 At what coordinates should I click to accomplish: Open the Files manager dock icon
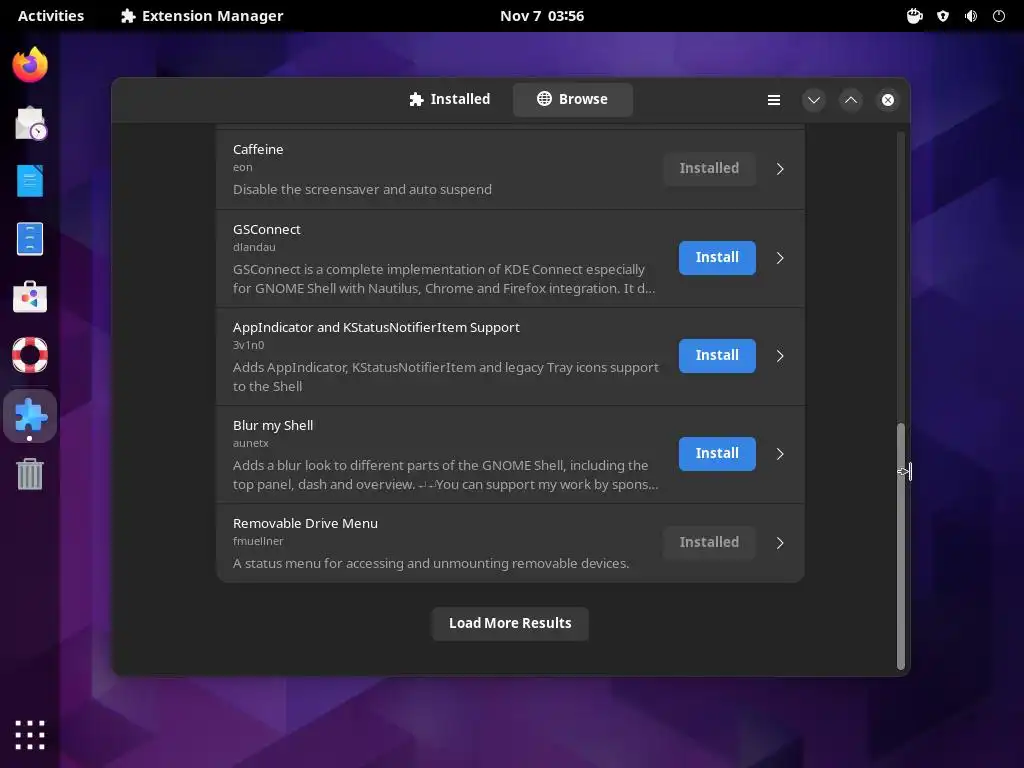point(30,239)
